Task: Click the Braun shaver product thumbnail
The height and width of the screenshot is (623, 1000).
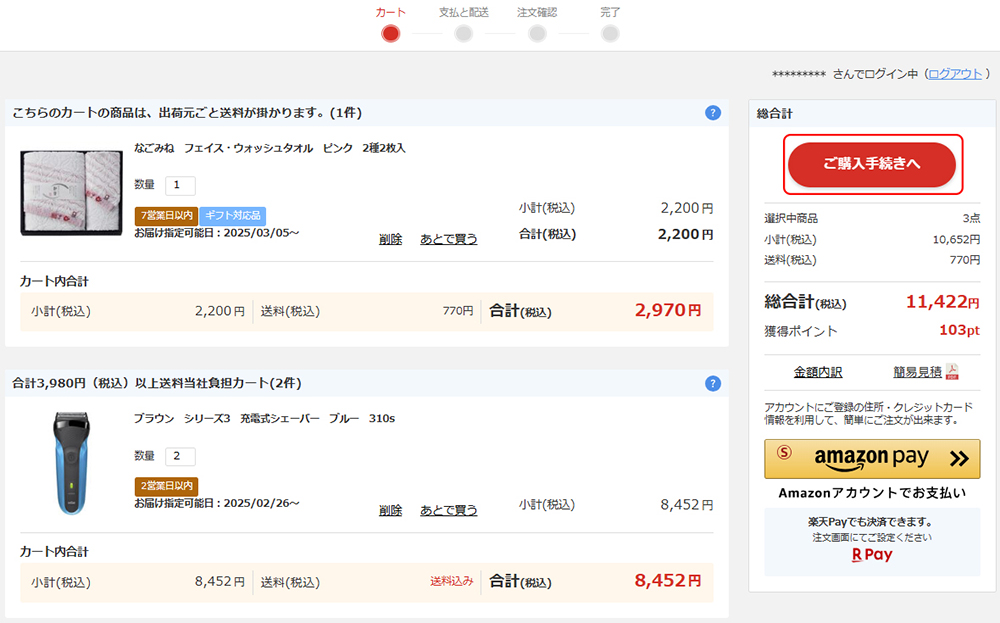Action: (x=71, y=462)
